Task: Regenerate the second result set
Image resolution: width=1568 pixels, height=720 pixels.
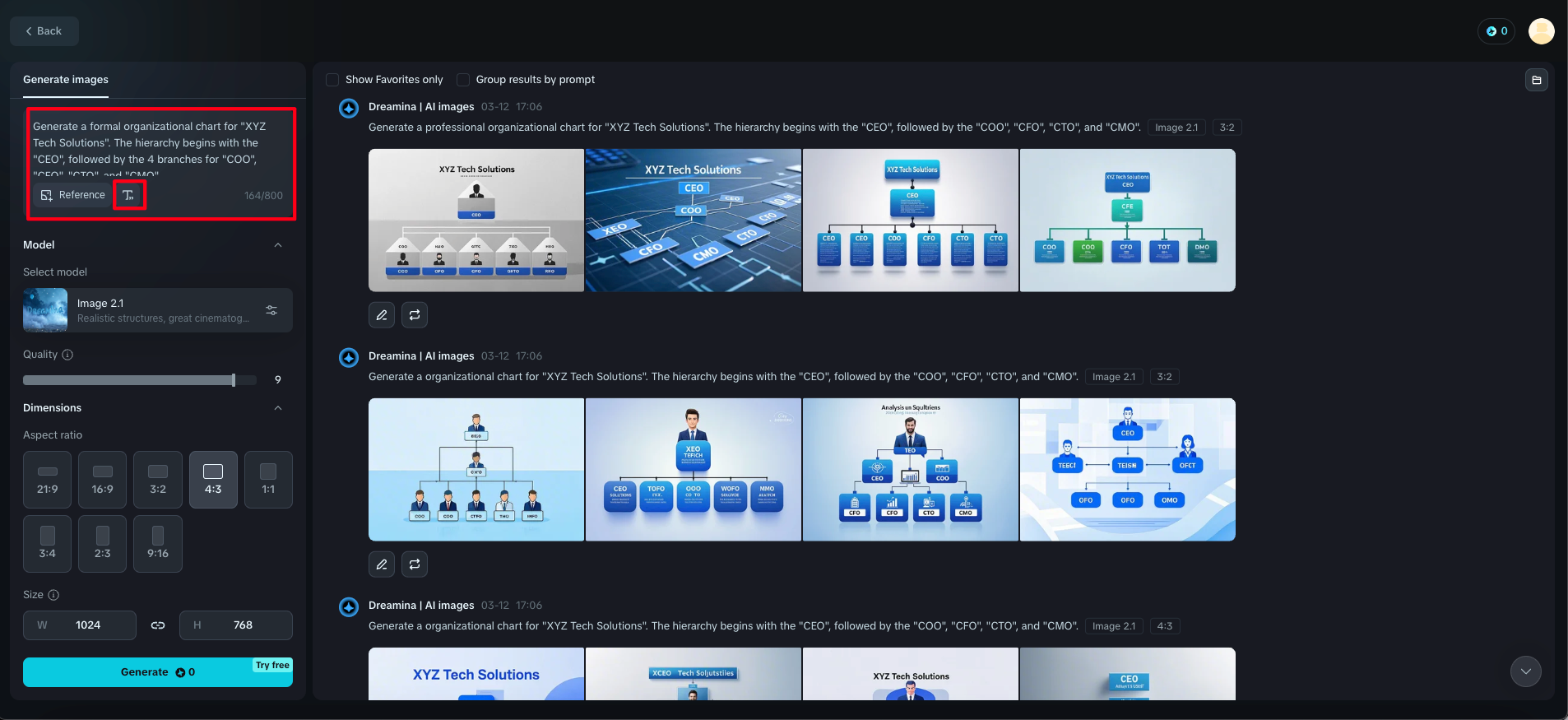Action: tap(415, 564)
